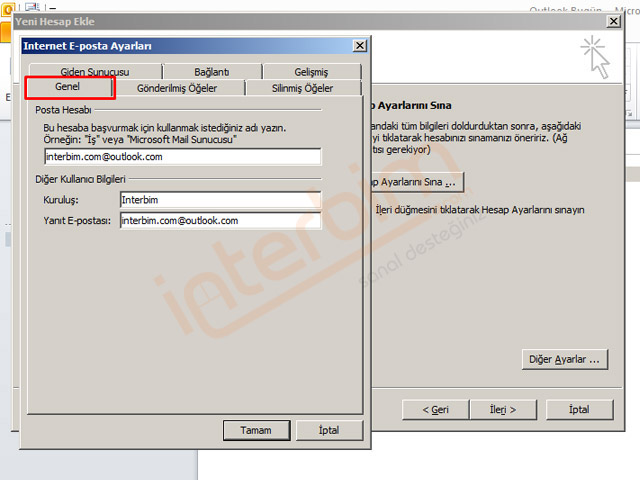Click the Outlook application icon at top-left
Screen dimensions: 640x480
tap(7, 6)
